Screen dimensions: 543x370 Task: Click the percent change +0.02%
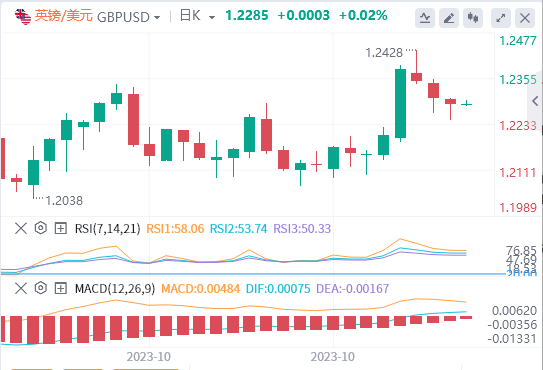pos(363,16)
